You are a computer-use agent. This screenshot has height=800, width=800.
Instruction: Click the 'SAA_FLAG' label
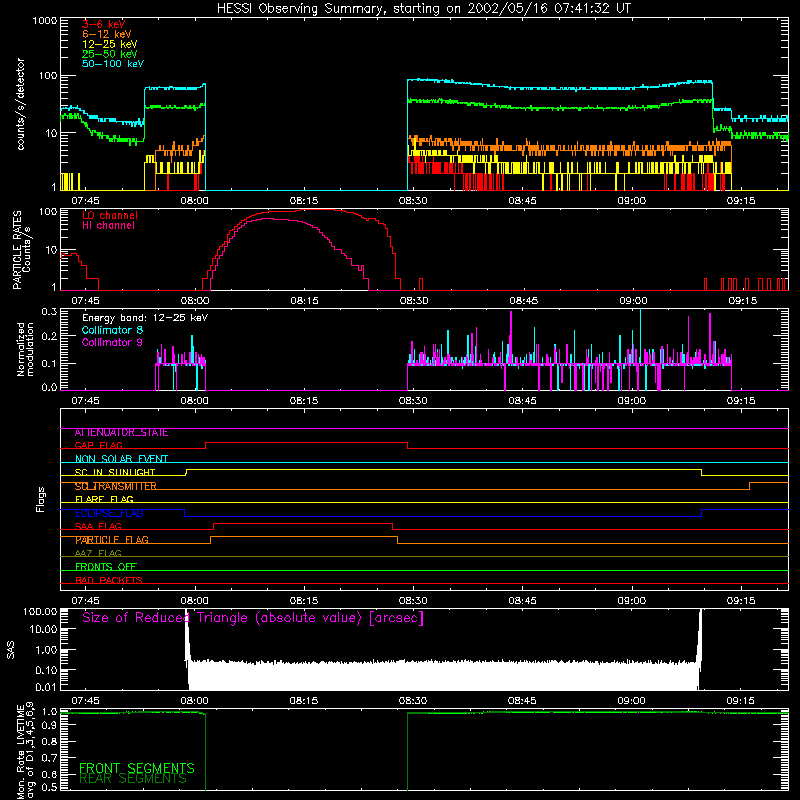tap(98, 527)
